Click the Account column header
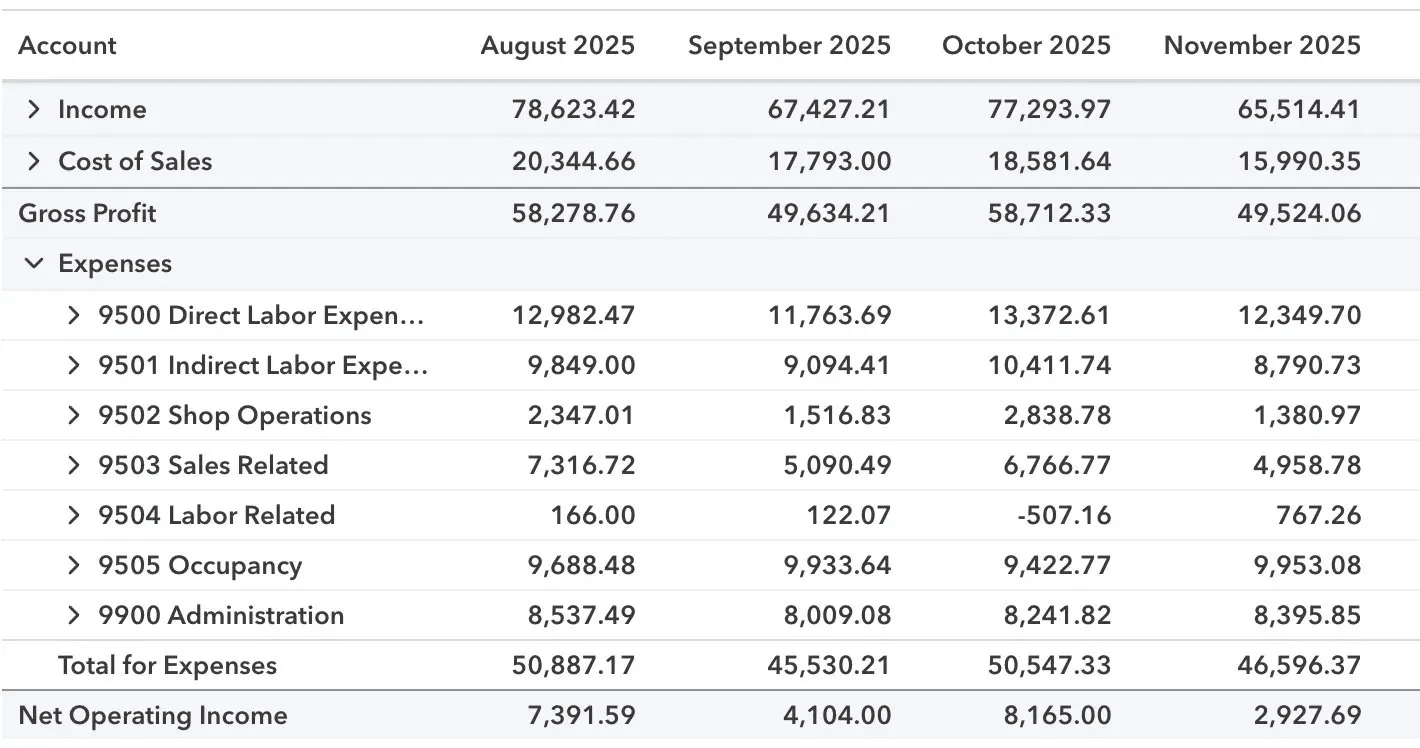 (67, 46)
